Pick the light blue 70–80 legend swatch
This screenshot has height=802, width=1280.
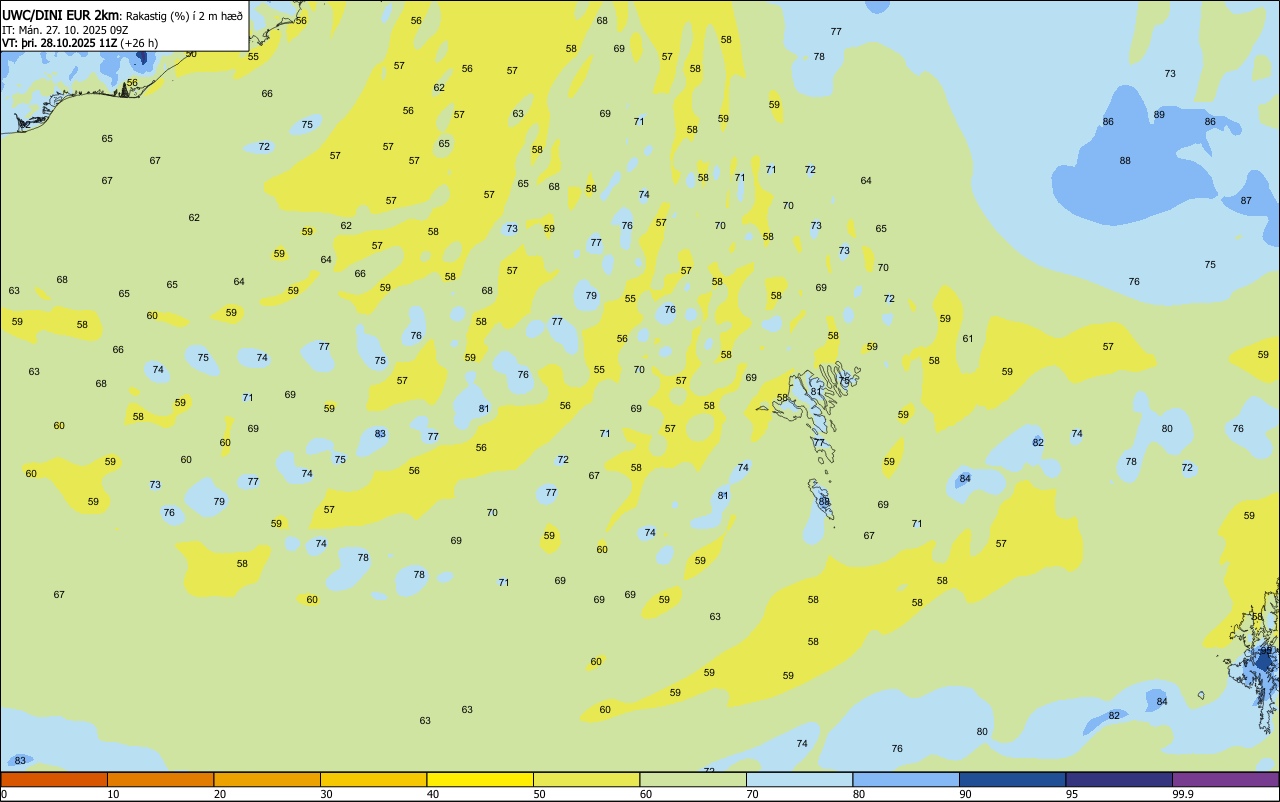(x=799, y=779)
